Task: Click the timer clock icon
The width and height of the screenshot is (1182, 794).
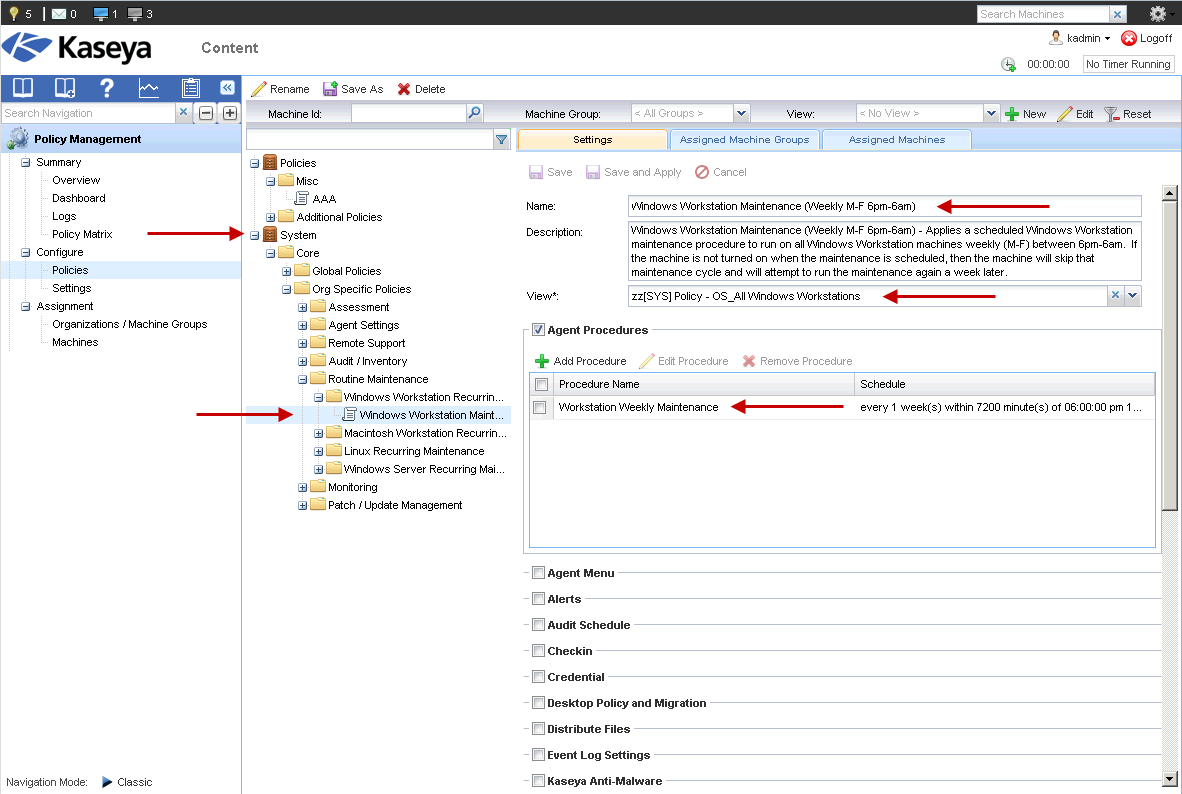Action: (x=1008, y=64)
